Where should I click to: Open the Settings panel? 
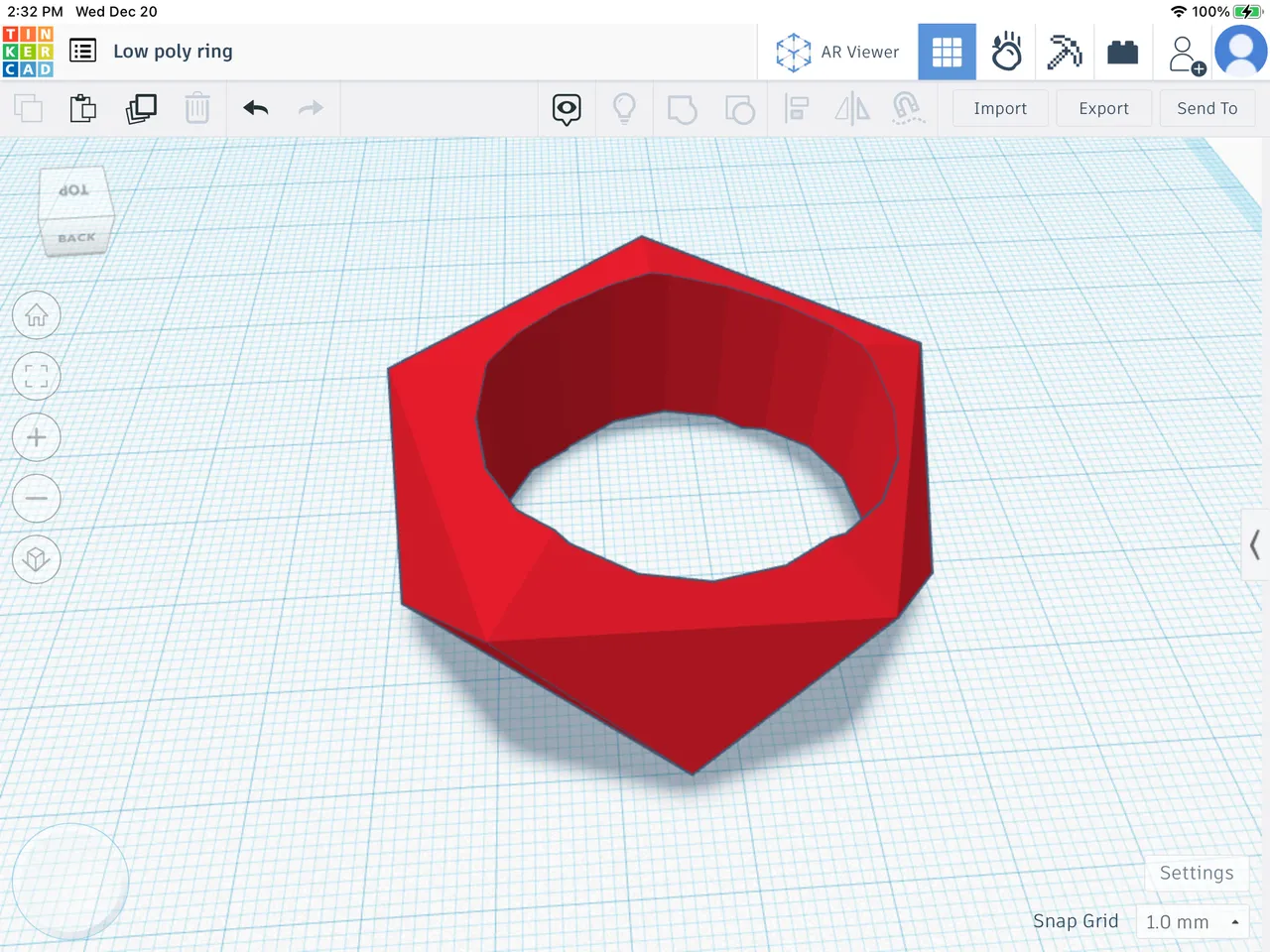[1196, 873]
